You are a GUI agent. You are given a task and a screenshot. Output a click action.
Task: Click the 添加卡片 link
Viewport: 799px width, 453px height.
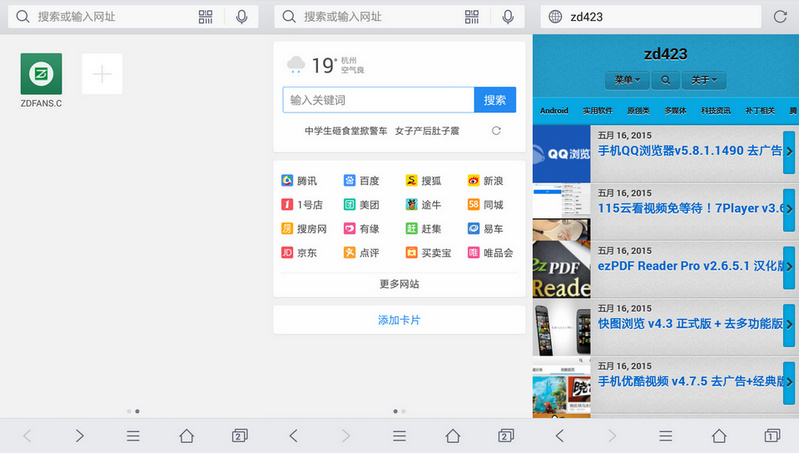pos(399,320)
